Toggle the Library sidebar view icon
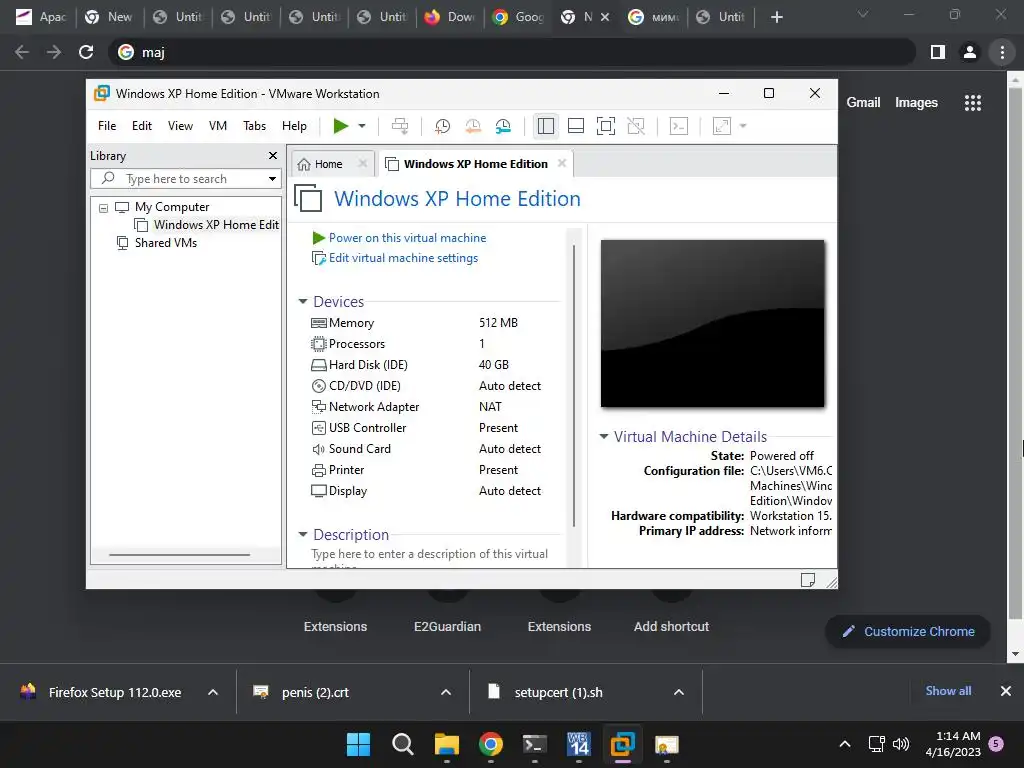The image size is (1024, 768). tap(545, 126)
